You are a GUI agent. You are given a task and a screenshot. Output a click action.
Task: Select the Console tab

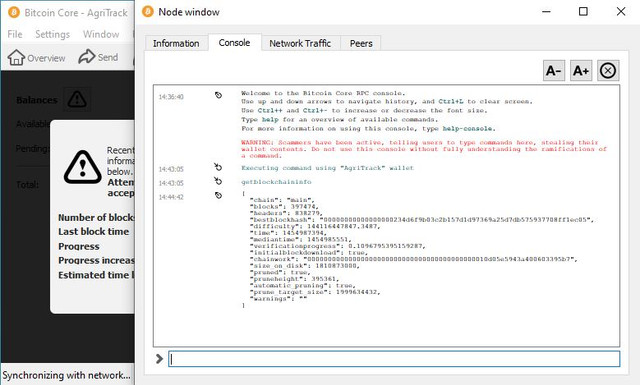tap(234, 42)
